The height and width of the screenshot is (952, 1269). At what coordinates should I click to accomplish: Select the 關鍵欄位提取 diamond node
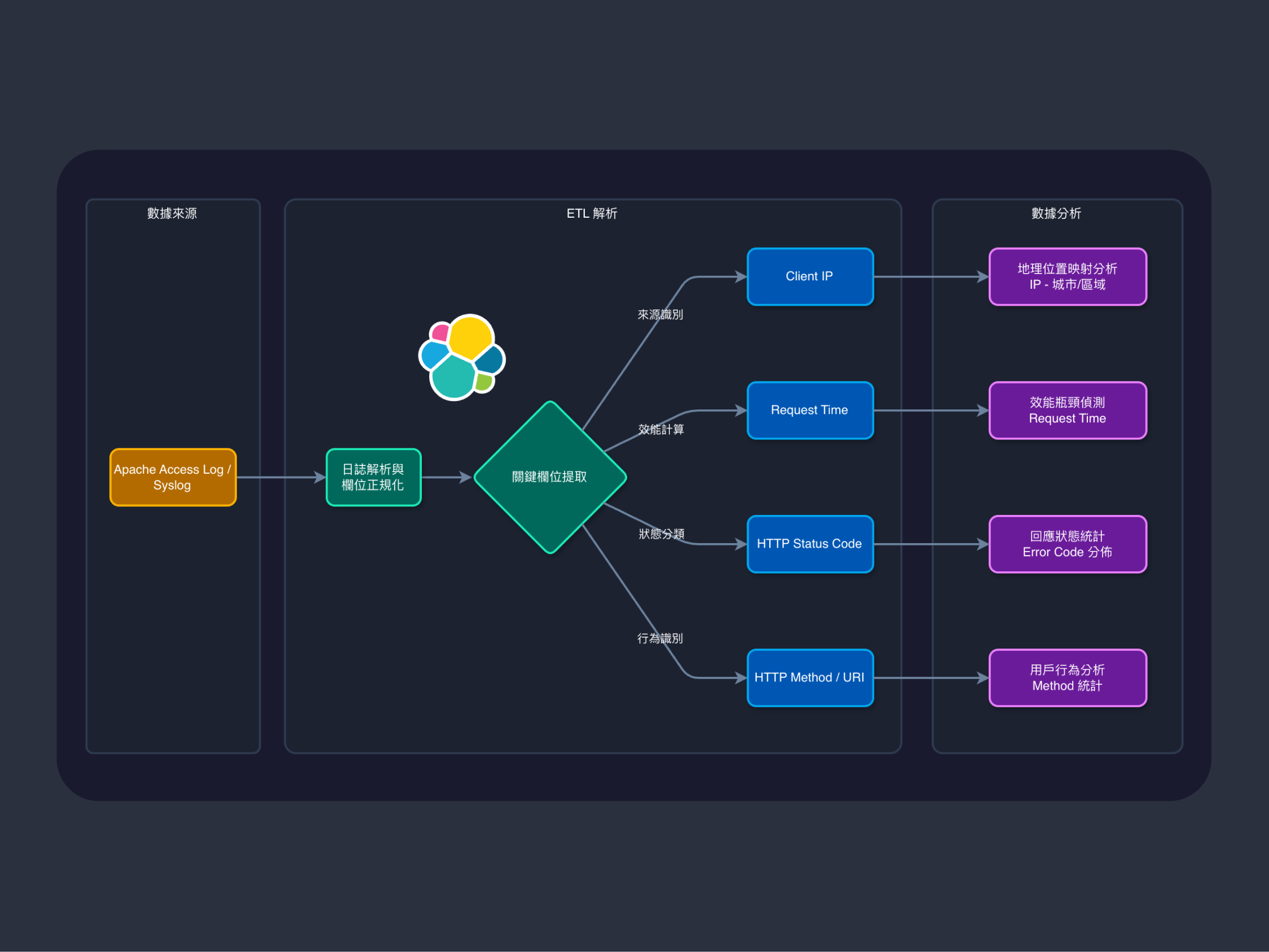[x=549, y=478]
